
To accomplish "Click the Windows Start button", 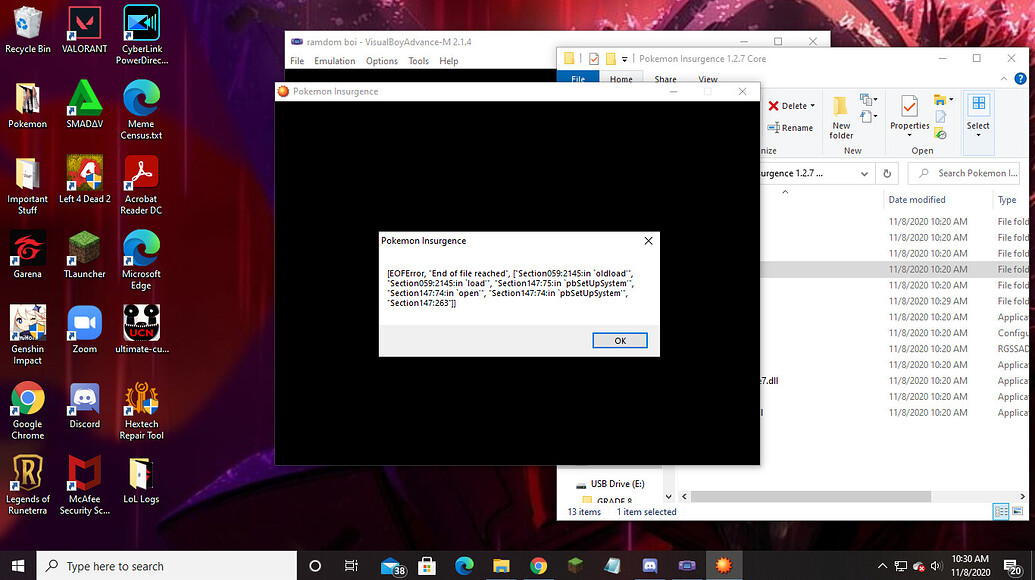I will click(18, 566).
